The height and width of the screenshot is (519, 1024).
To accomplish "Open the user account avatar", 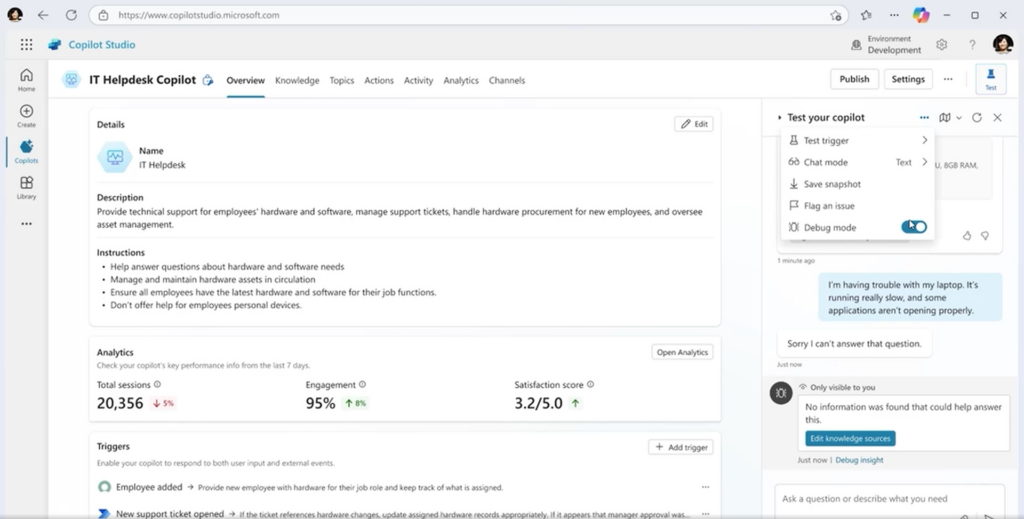I will (x=1002, y=44).
